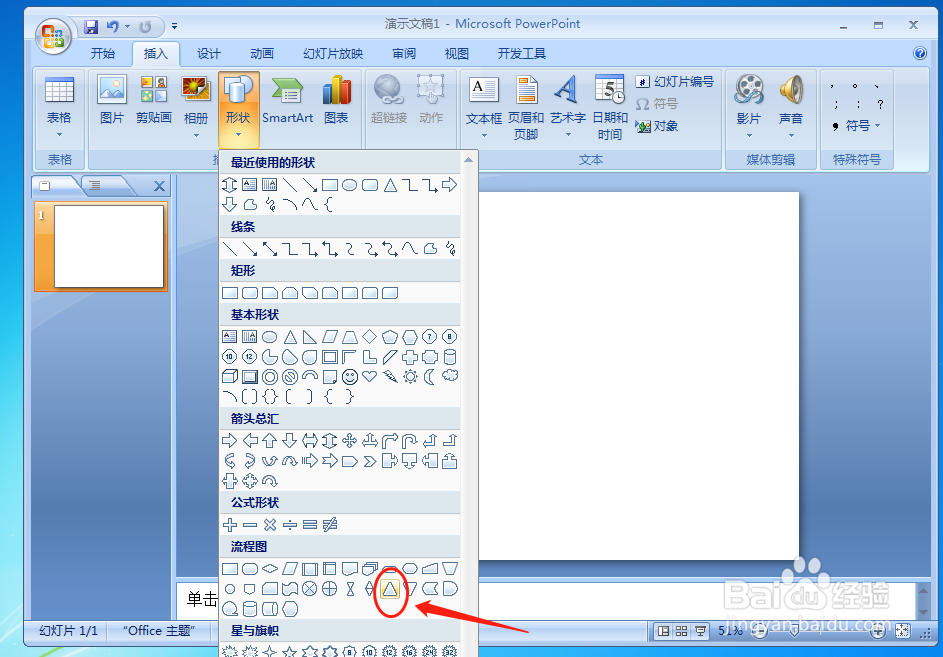Open Customize Quick Access Toolbar dropdown
943x657 pixels.
[174, 26]
